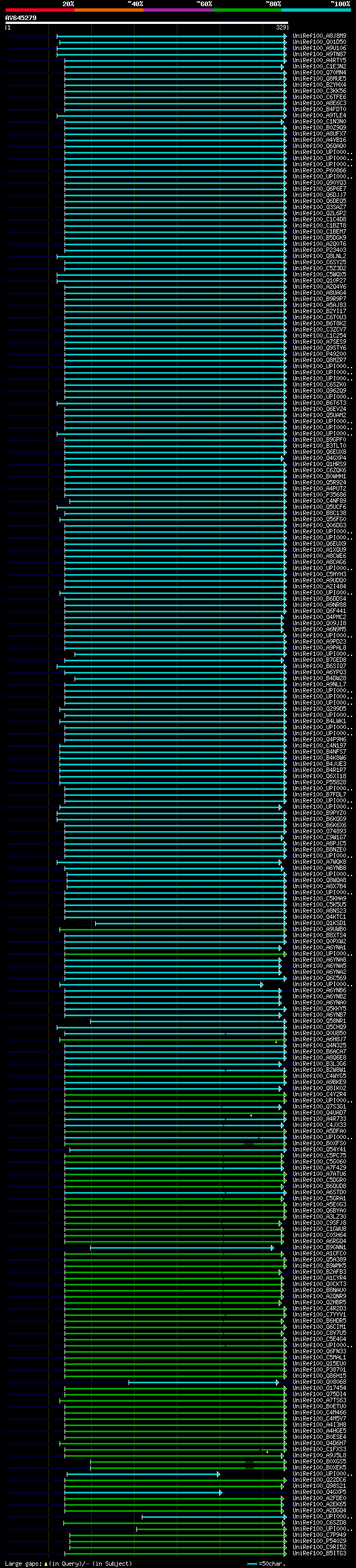Screen dimensions: 356x1568
Task: Select the UniRef100_Q5CHQ9 label
Action: (x=319, y=1027)
